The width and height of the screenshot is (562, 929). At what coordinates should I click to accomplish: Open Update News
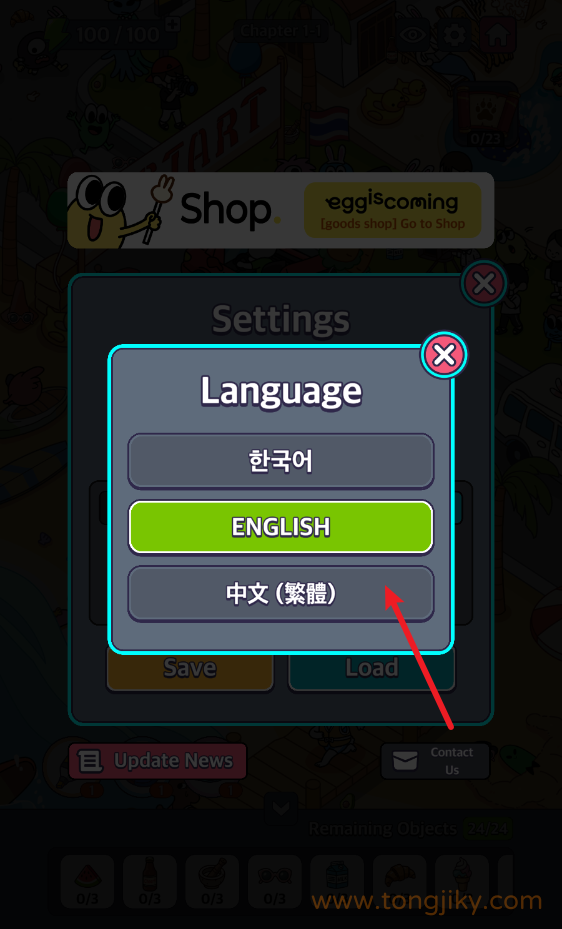(x=158, y=761)
